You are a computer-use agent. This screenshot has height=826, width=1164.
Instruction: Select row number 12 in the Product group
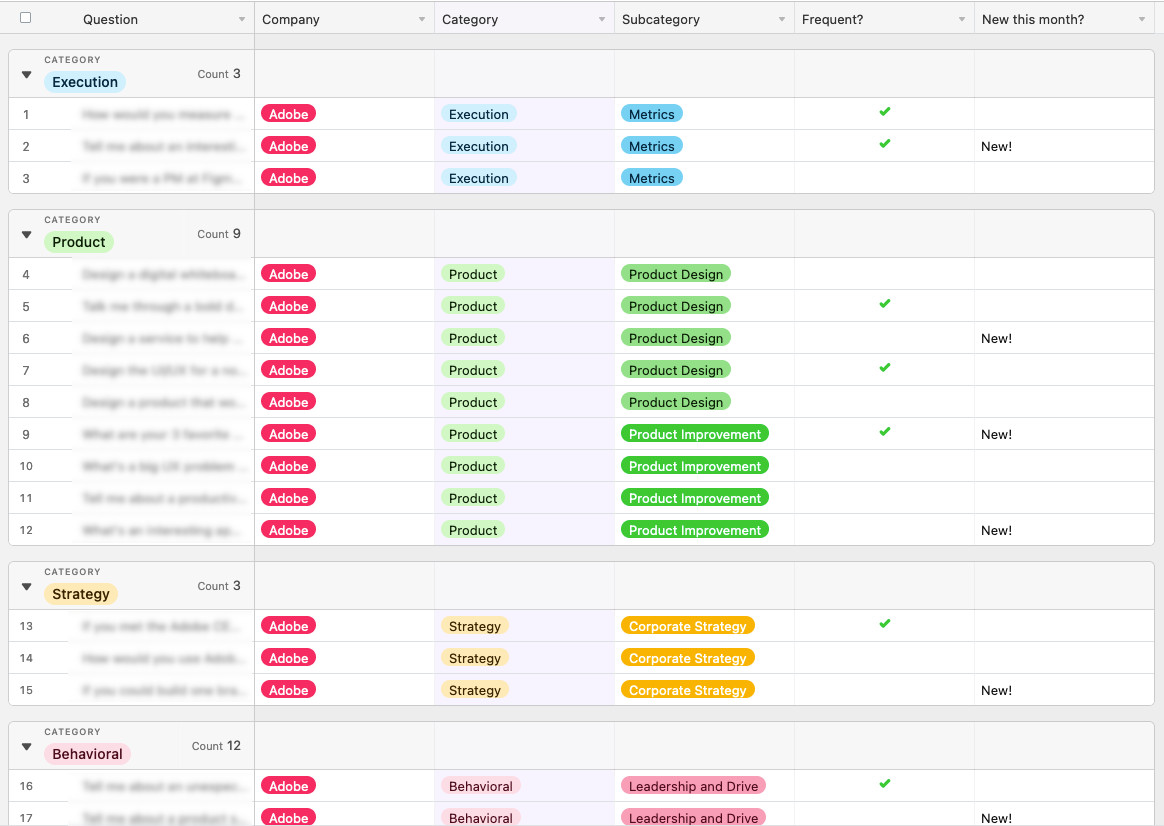tap(26, 530)
